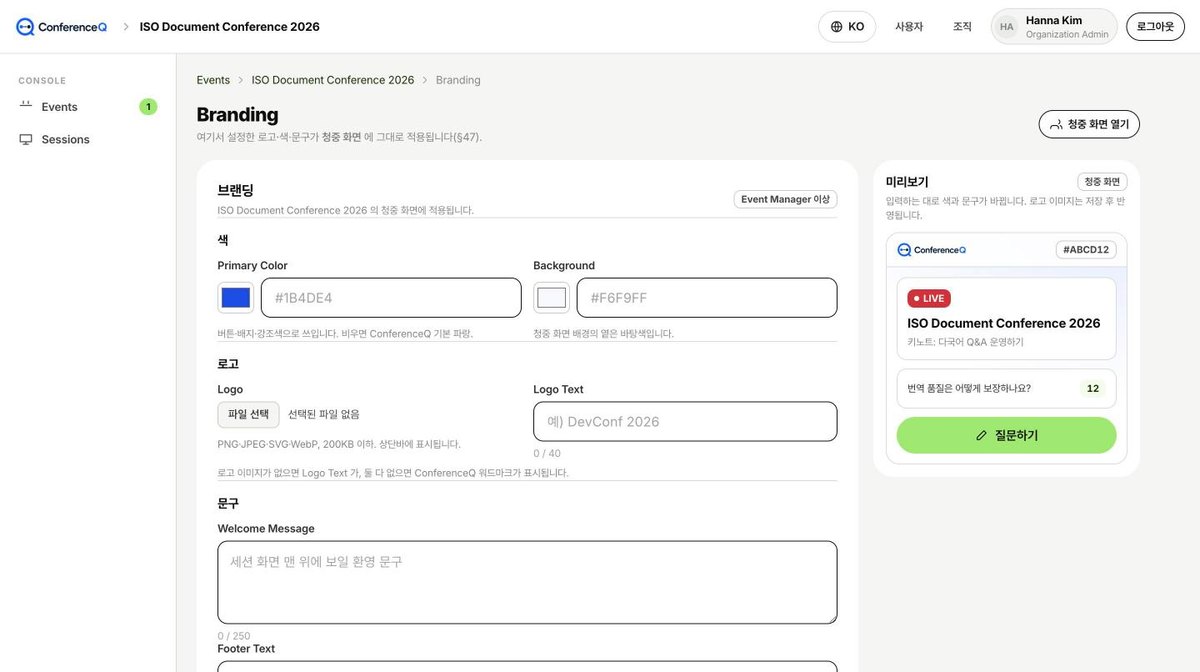Go to ISO Document Conference 2026 breadcrumb
This screenshot has height=672, width=1200.
click(333, 80)
